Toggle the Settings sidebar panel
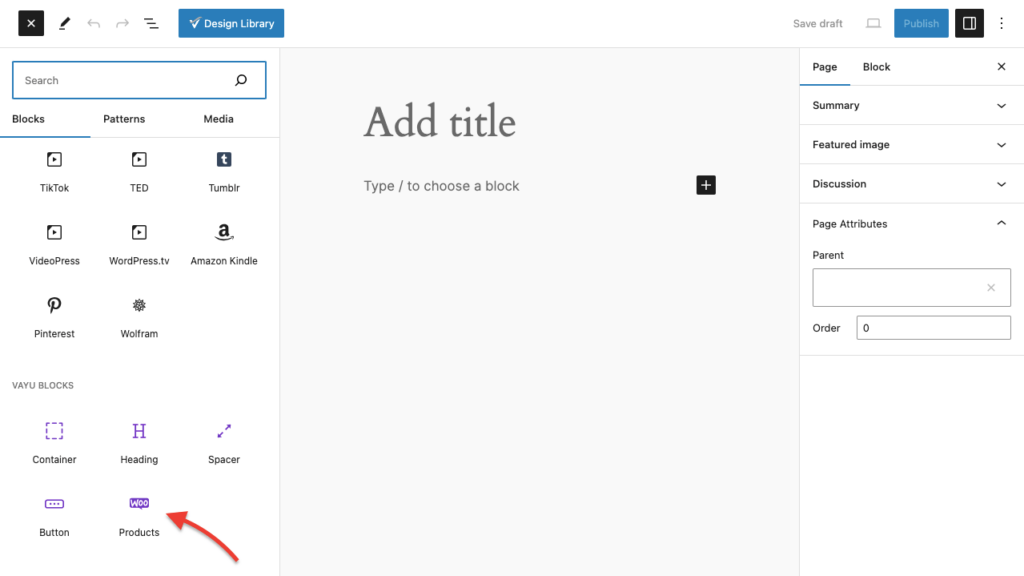This screenshot has width=1024, height=576. coord(969,23)
